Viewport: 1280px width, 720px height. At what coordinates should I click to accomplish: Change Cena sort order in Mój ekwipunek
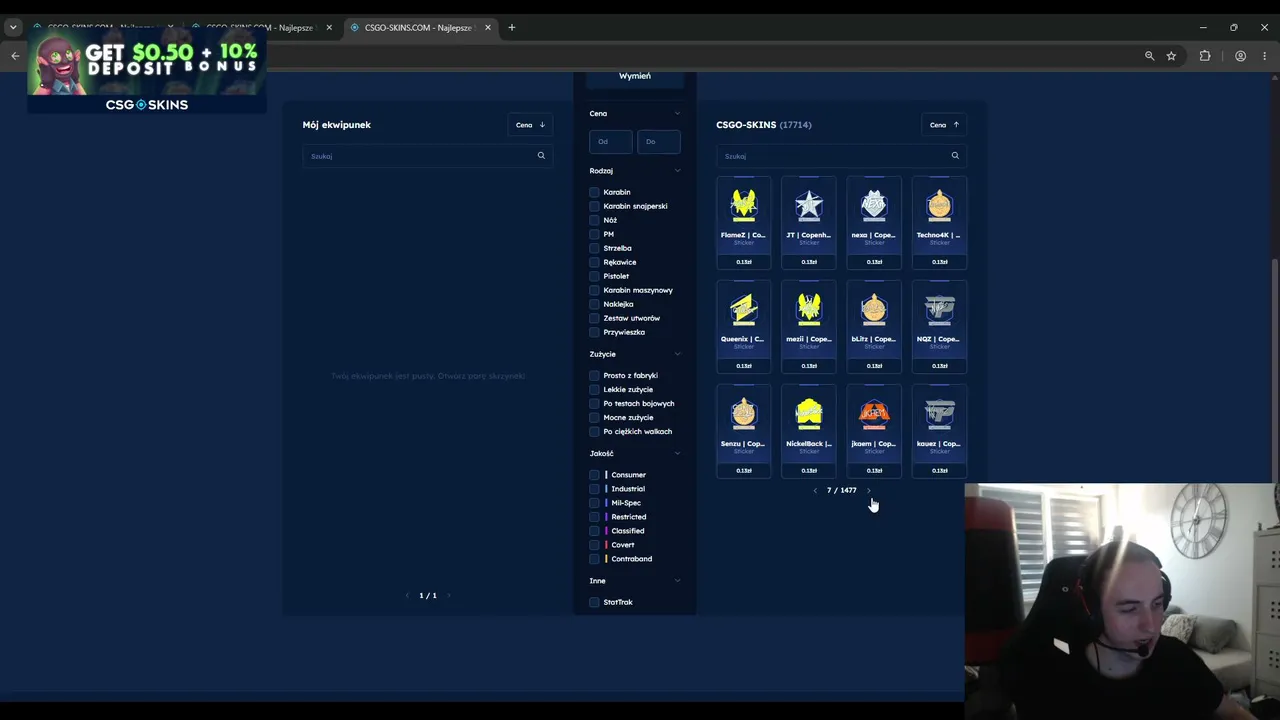coord(530,125)
